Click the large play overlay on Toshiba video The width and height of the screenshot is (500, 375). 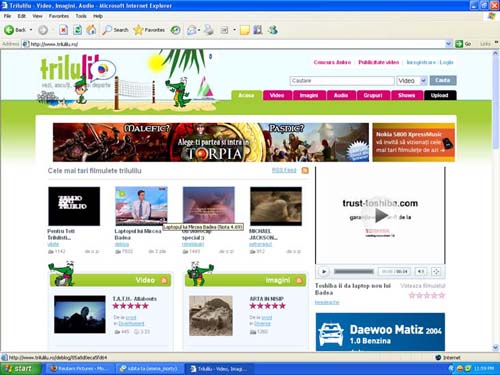[x=381, y=216]
